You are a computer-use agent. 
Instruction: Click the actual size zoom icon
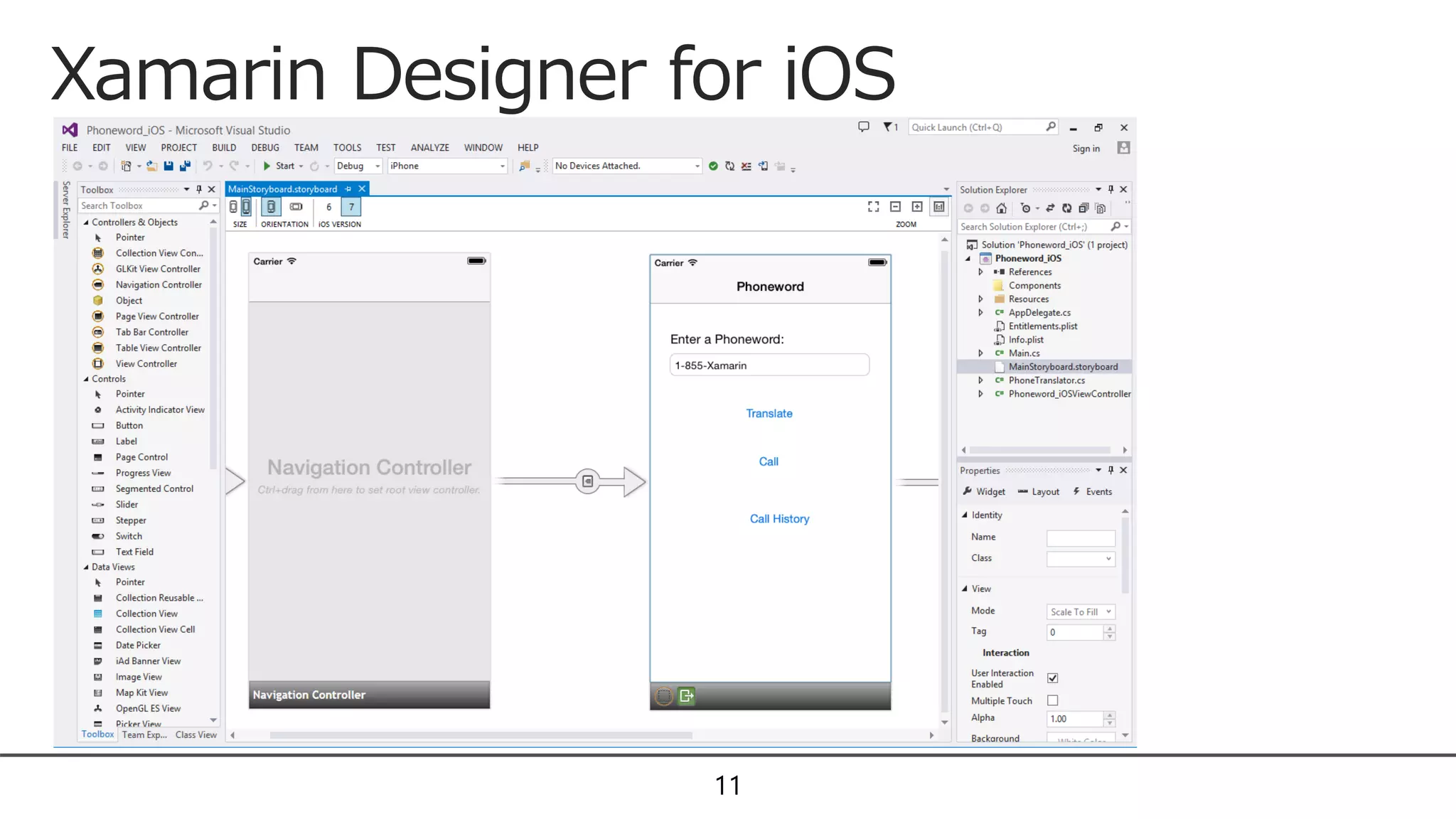(x=939, y=207)
